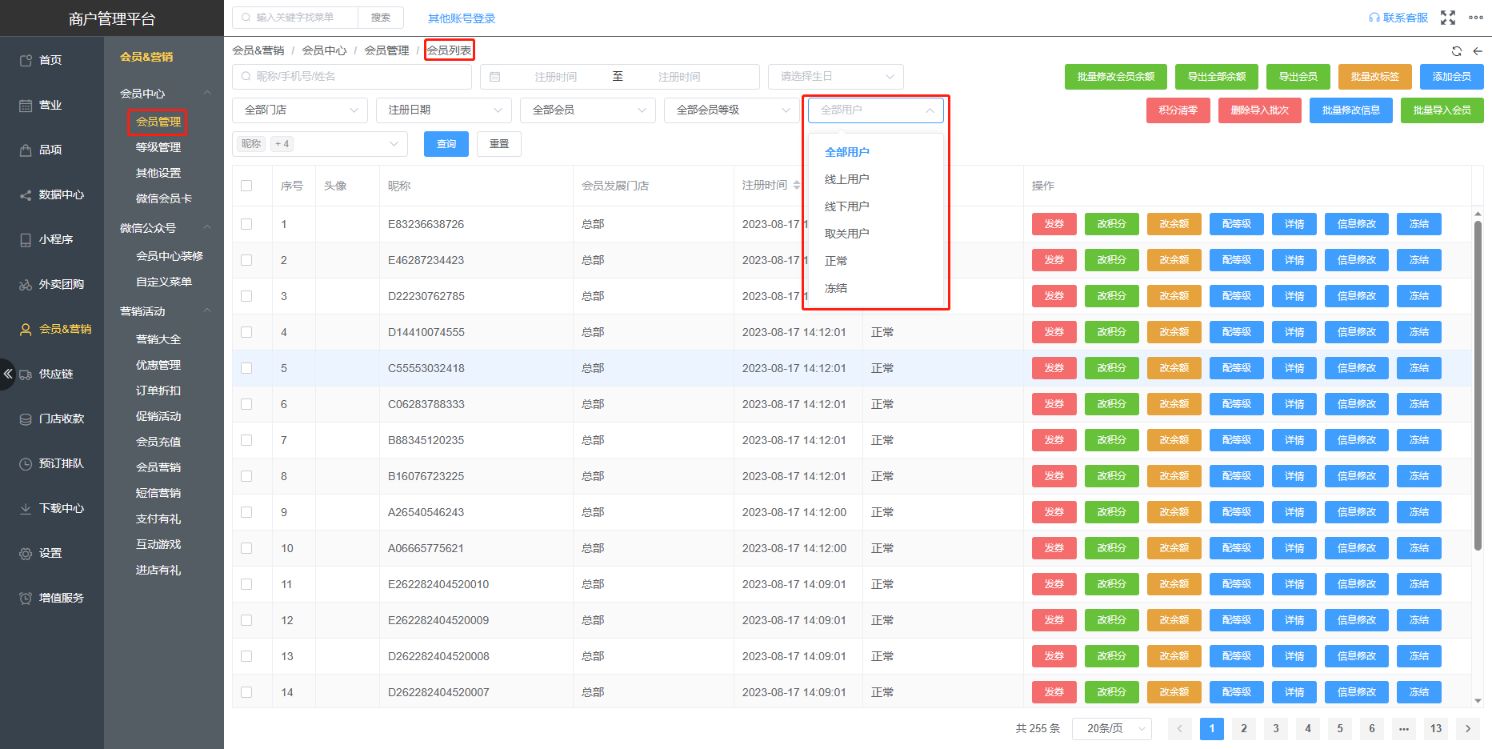Open the 供应链 truck icon
This screenshot has height=749, width=1492.
click(26, 374)
